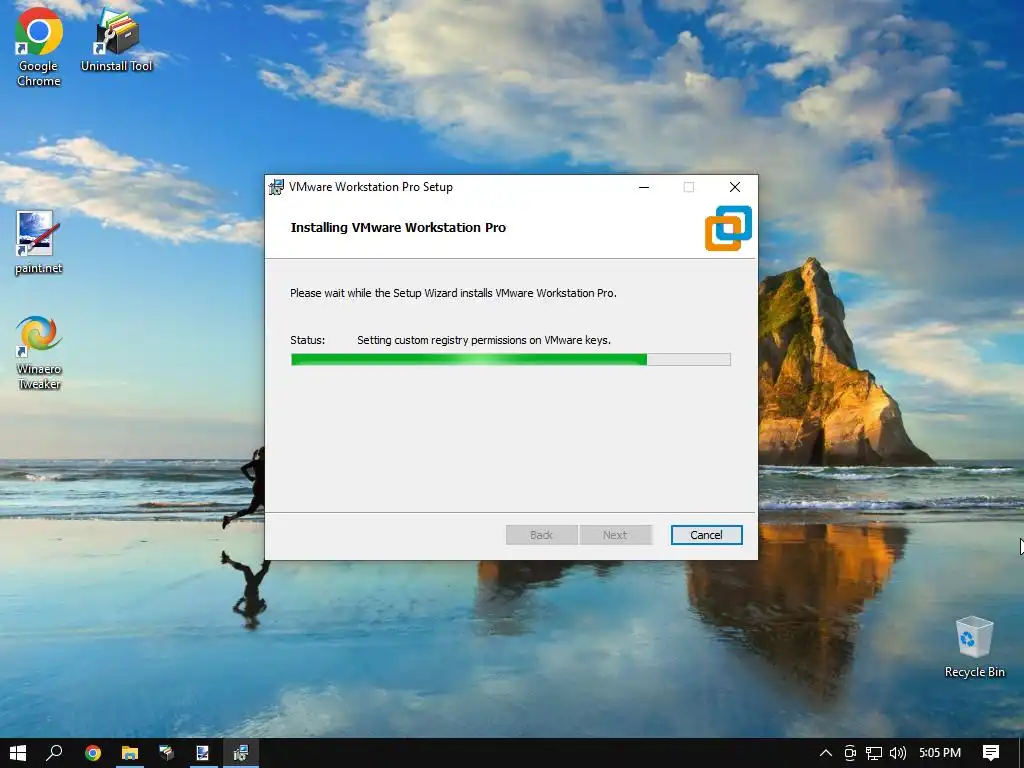Open the Action Center notifications icon
Viewport: 1024px width, 768px height.
pyautogui.click(x=991, y=753)
